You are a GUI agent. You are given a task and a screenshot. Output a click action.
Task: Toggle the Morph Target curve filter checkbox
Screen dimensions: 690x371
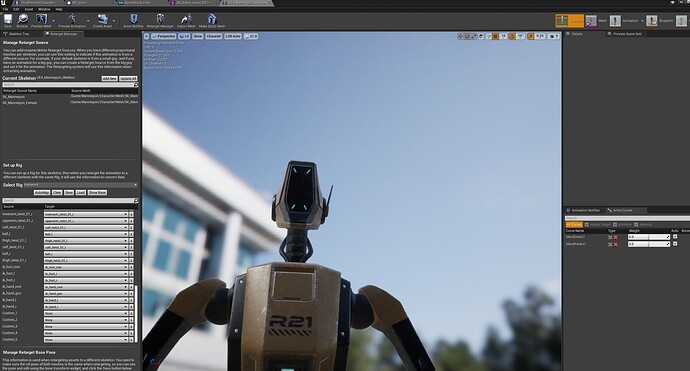click(587, 225)
